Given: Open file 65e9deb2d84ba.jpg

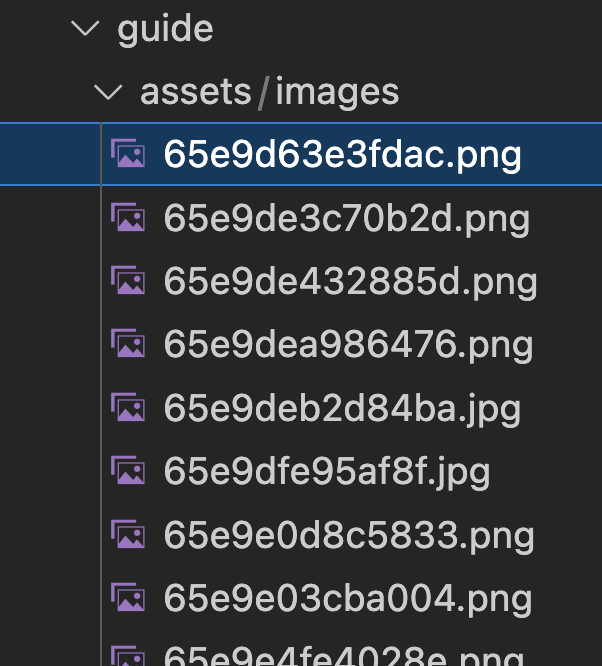Looking at the screenshot, I should coord(342,409).
